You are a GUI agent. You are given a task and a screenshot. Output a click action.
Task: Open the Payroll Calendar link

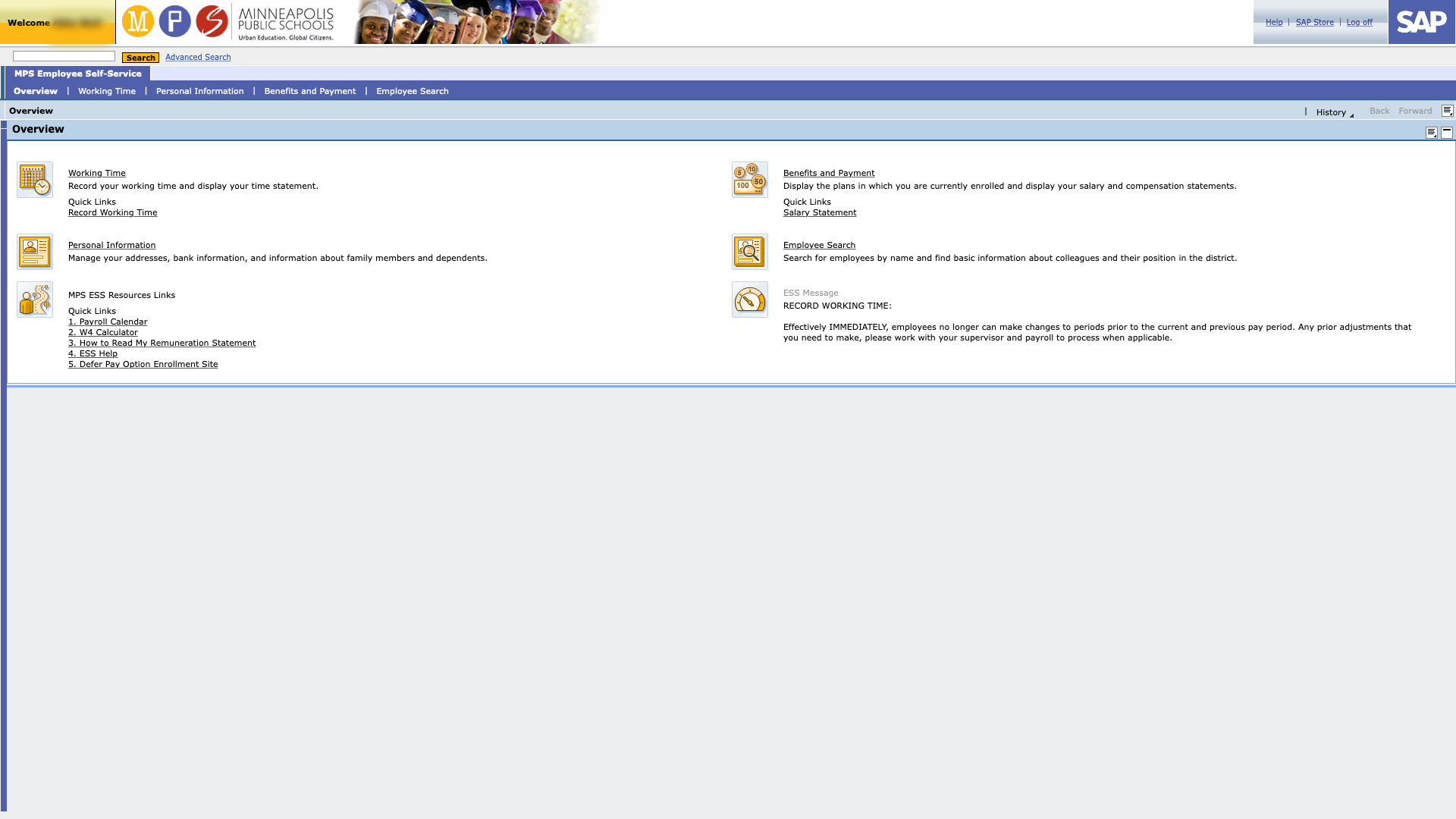coord(108,322)
